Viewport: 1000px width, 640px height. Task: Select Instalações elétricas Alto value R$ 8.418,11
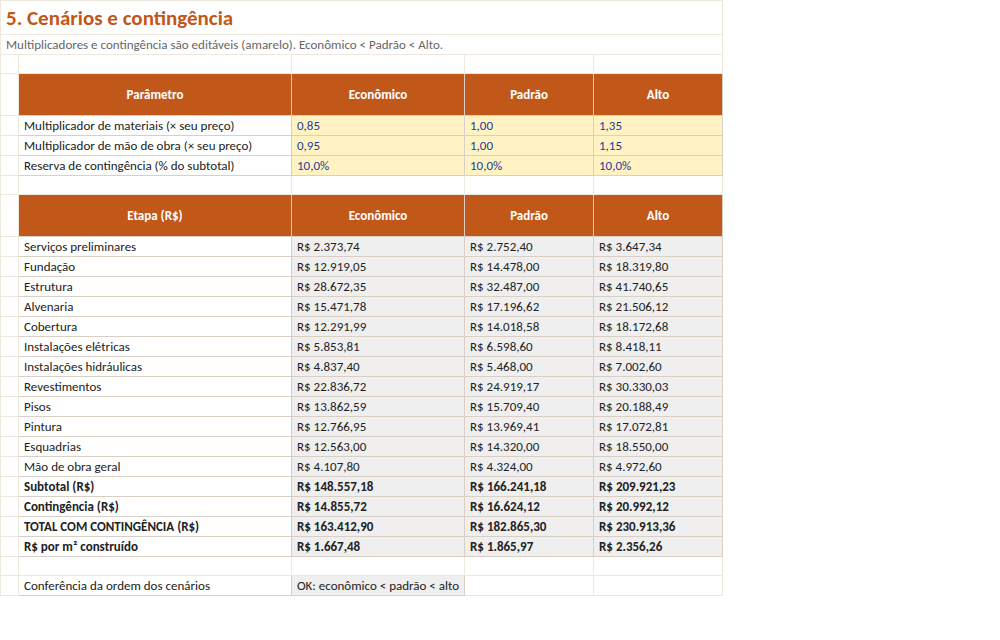[658, 347]
